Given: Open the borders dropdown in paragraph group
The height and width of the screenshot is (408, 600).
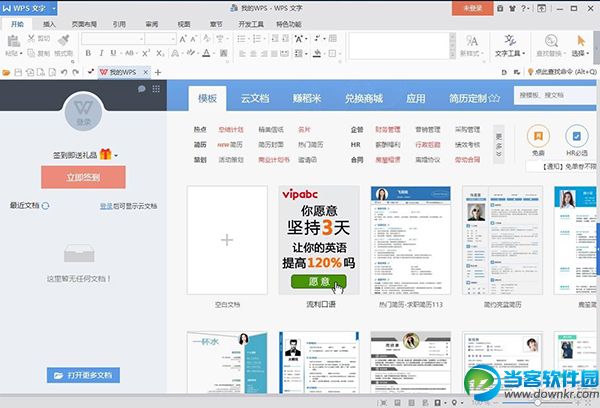Looking at the screenshot, I should 334,54.
